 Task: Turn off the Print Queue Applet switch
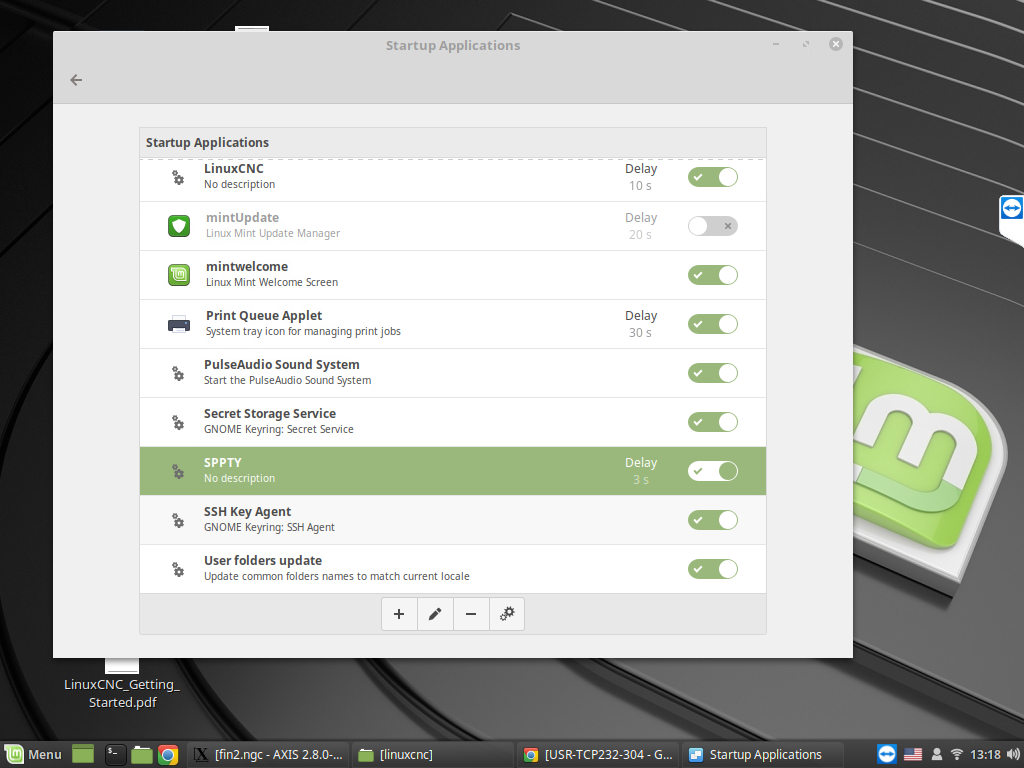pos(712,324)
